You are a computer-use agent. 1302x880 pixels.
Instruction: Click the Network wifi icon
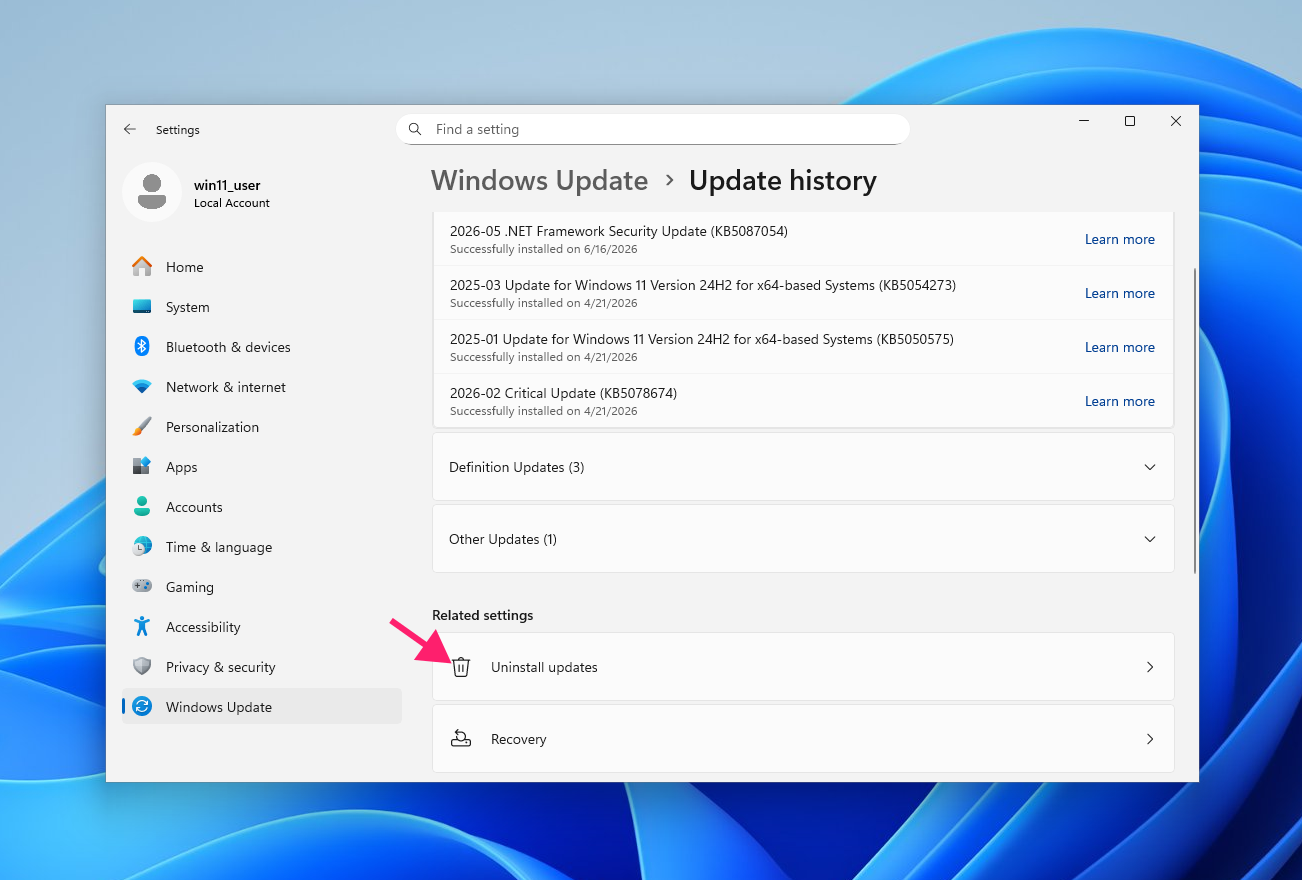point(142,387)
